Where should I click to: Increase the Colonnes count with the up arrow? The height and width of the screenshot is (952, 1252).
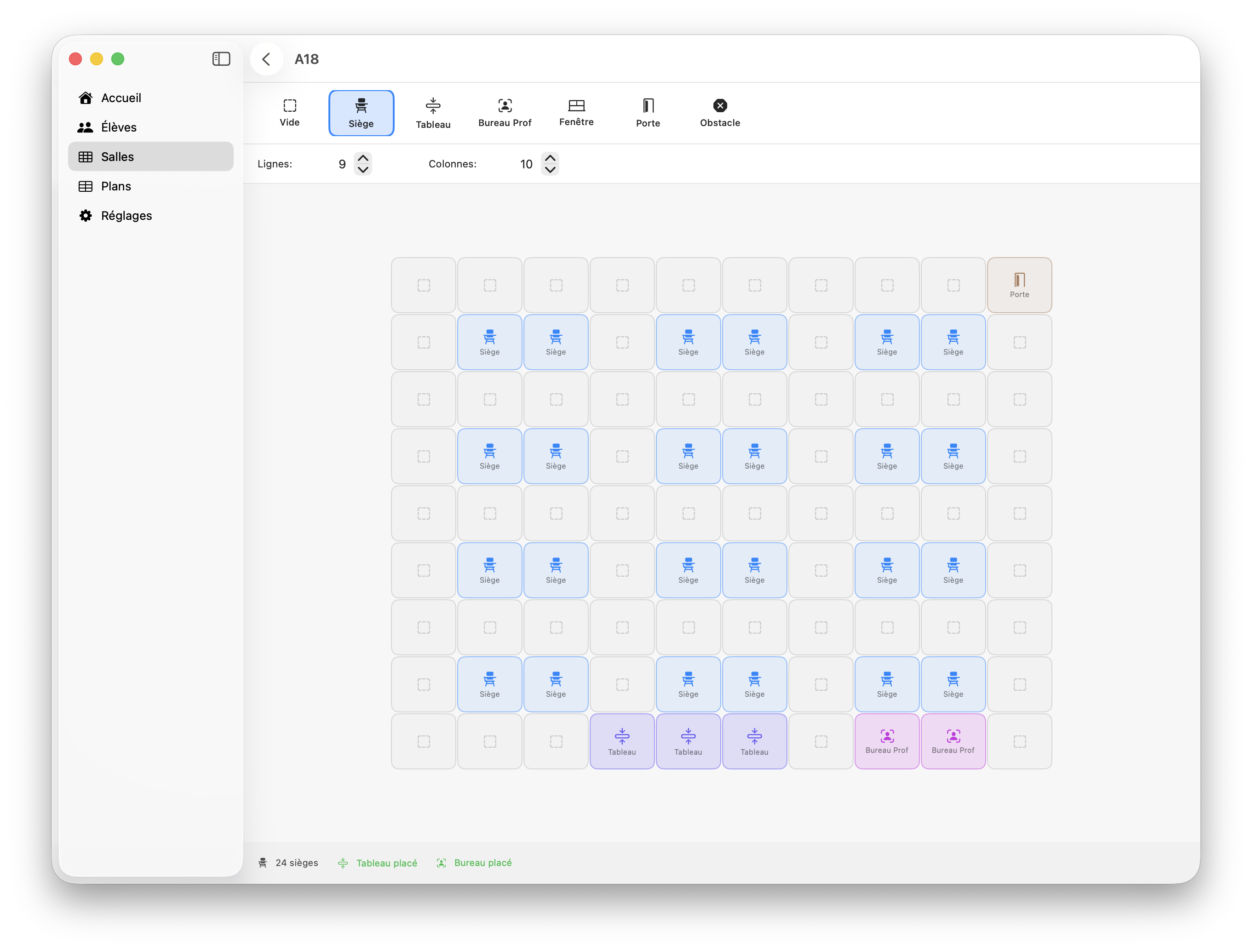pos(550,158)
